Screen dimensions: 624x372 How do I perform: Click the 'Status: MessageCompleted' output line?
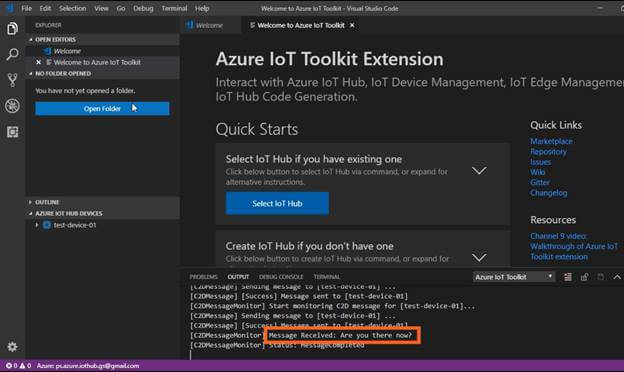coord(277,345)
